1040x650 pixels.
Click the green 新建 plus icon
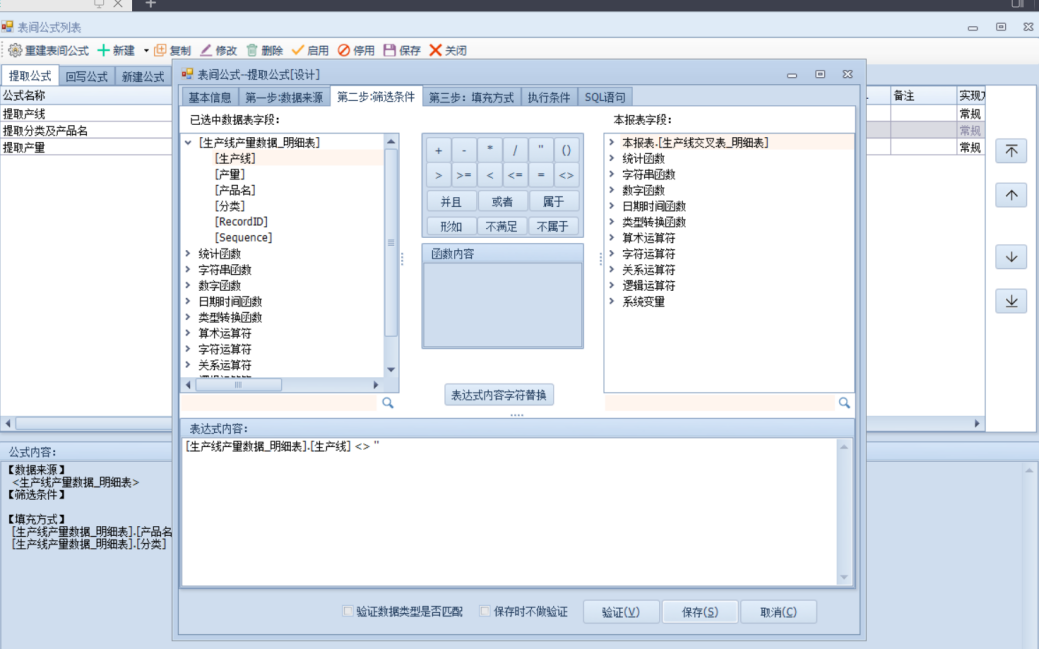coord(103,50)
